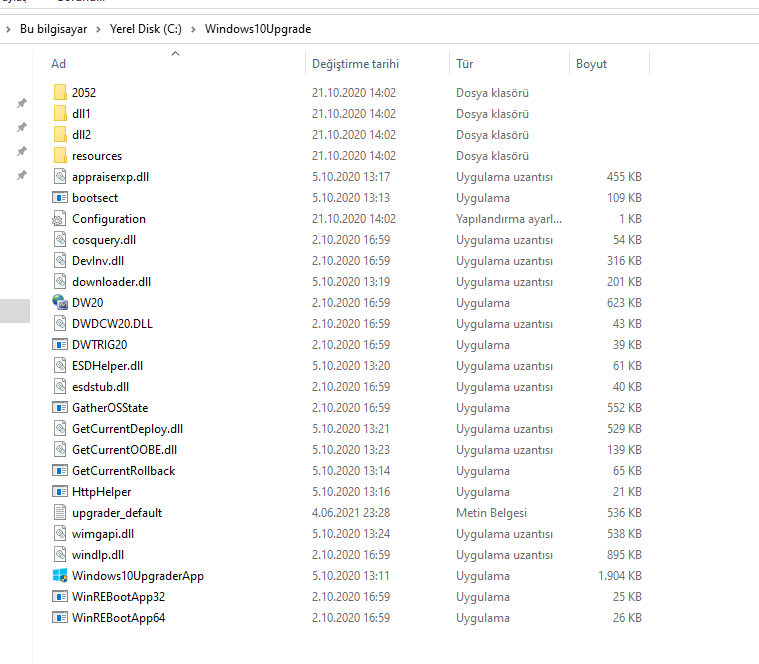Click the WinREBootApp64 application icon
759x664 pixels.
60,618
